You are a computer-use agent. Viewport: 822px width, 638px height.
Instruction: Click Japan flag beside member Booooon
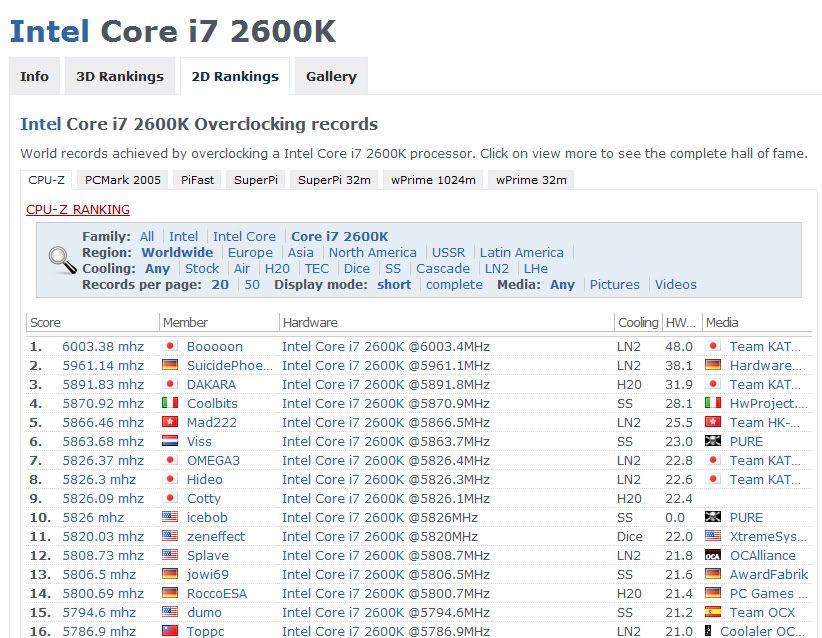coord(169,347)
